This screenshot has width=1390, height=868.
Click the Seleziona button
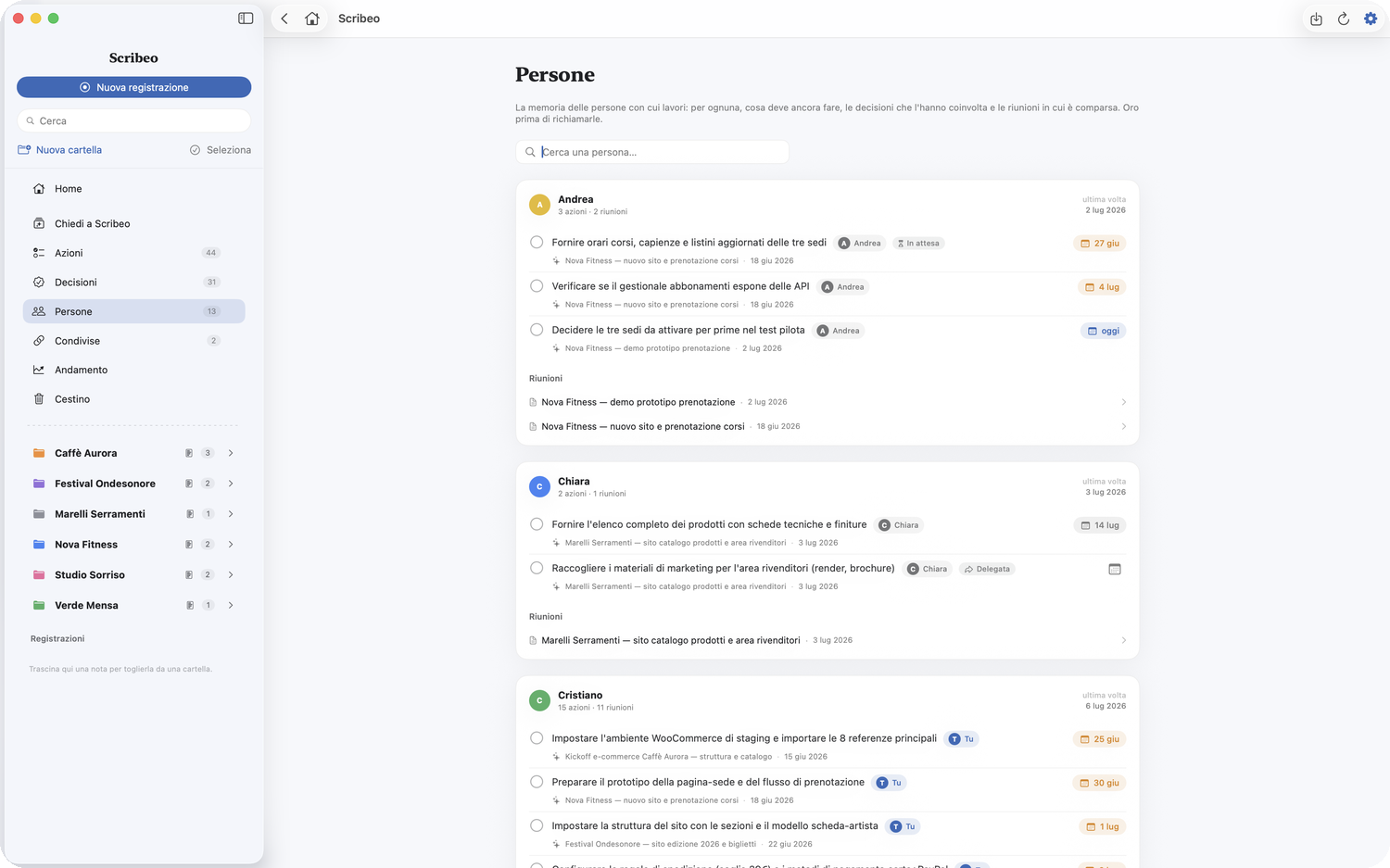[x=221, y=150]
